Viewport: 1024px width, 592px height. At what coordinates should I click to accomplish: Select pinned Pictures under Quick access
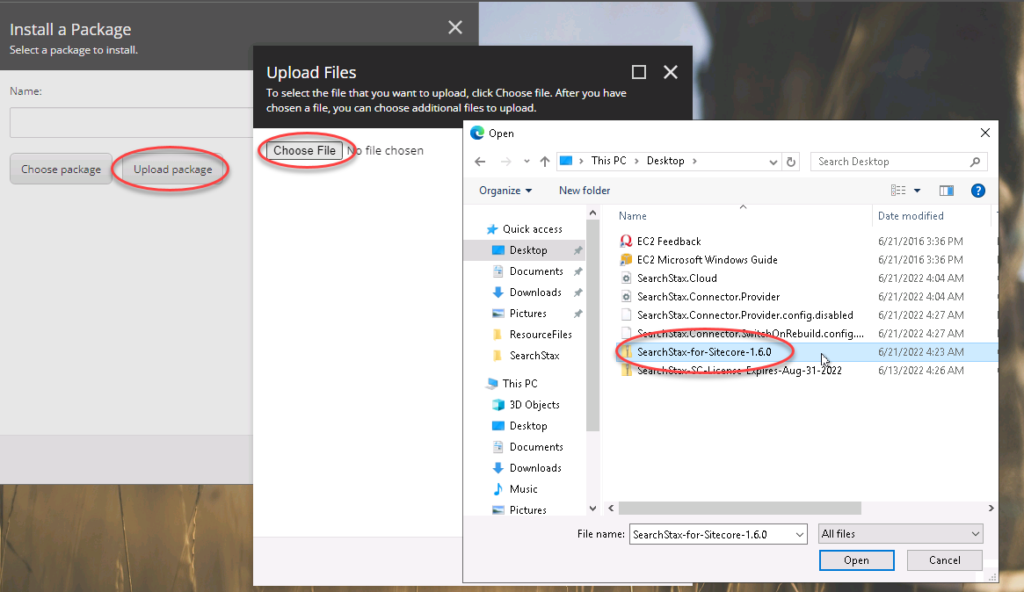pos(519,314)
